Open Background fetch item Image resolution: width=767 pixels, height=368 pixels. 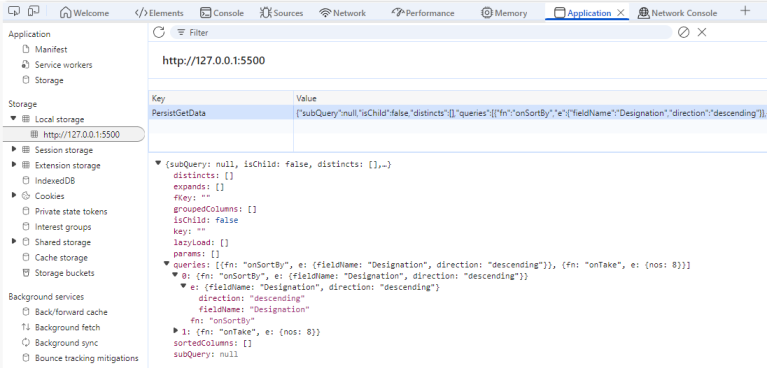67,327
